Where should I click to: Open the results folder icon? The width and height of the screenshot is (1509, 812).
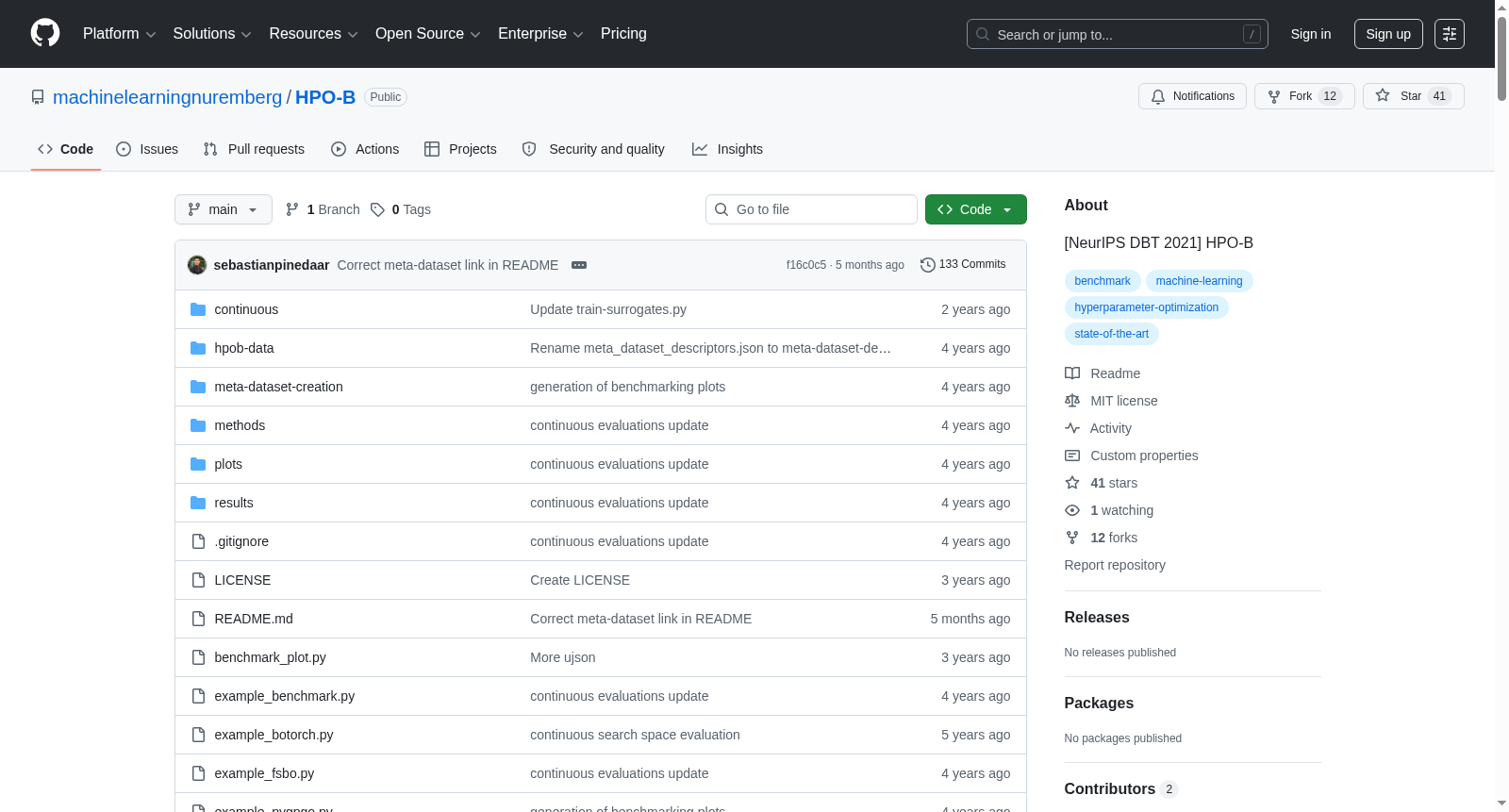tap(198, 503)
